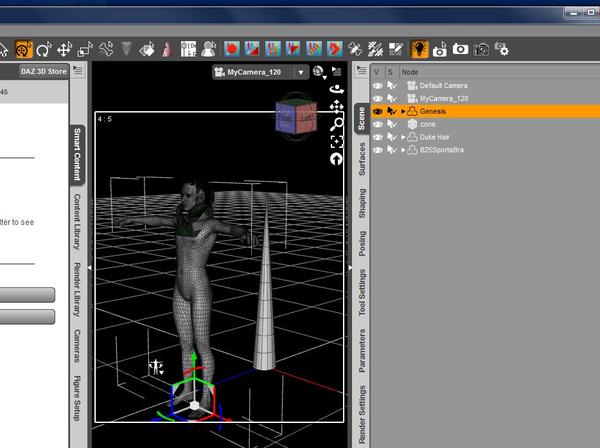Image resolution: width=600 pixels, height=448 pixels.
Task: Hide Duke Hair using its eye icon
Action: [x=378, y=137]
